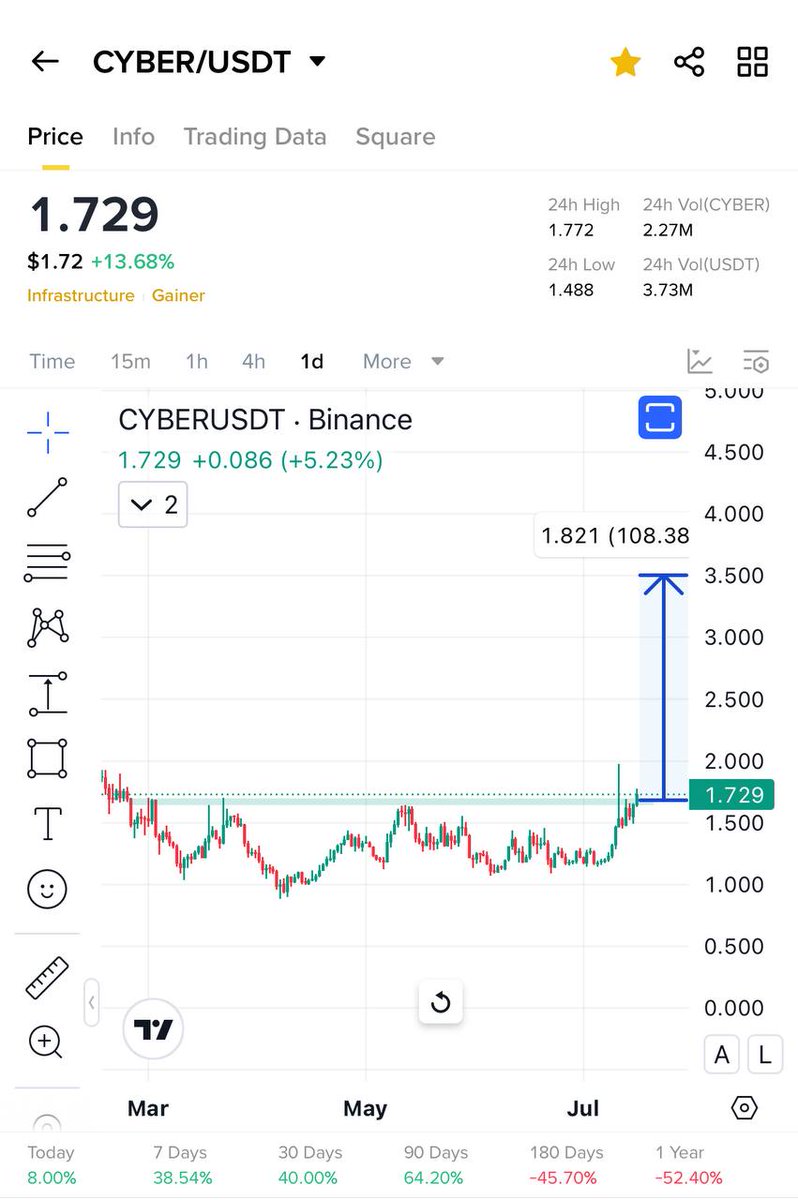Go back with the left arrow
Image resolution: width=798 pixels, height=1200 pixels.
tap(45, 62)
